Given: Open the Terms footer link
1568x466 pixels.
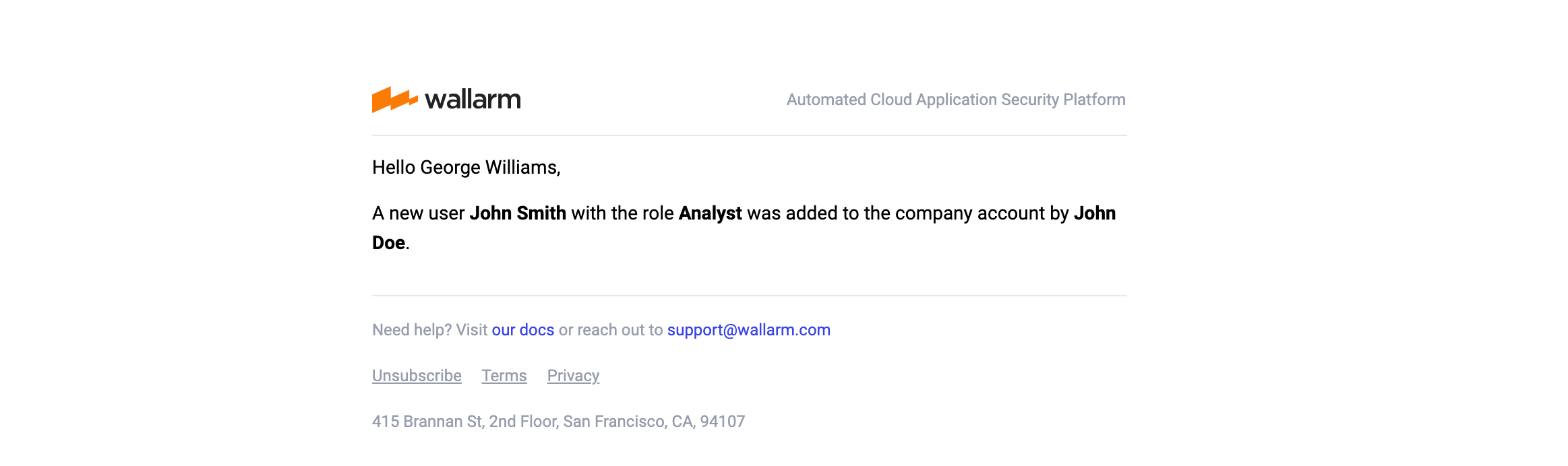Looking at the screenshot, I should 504,376.
